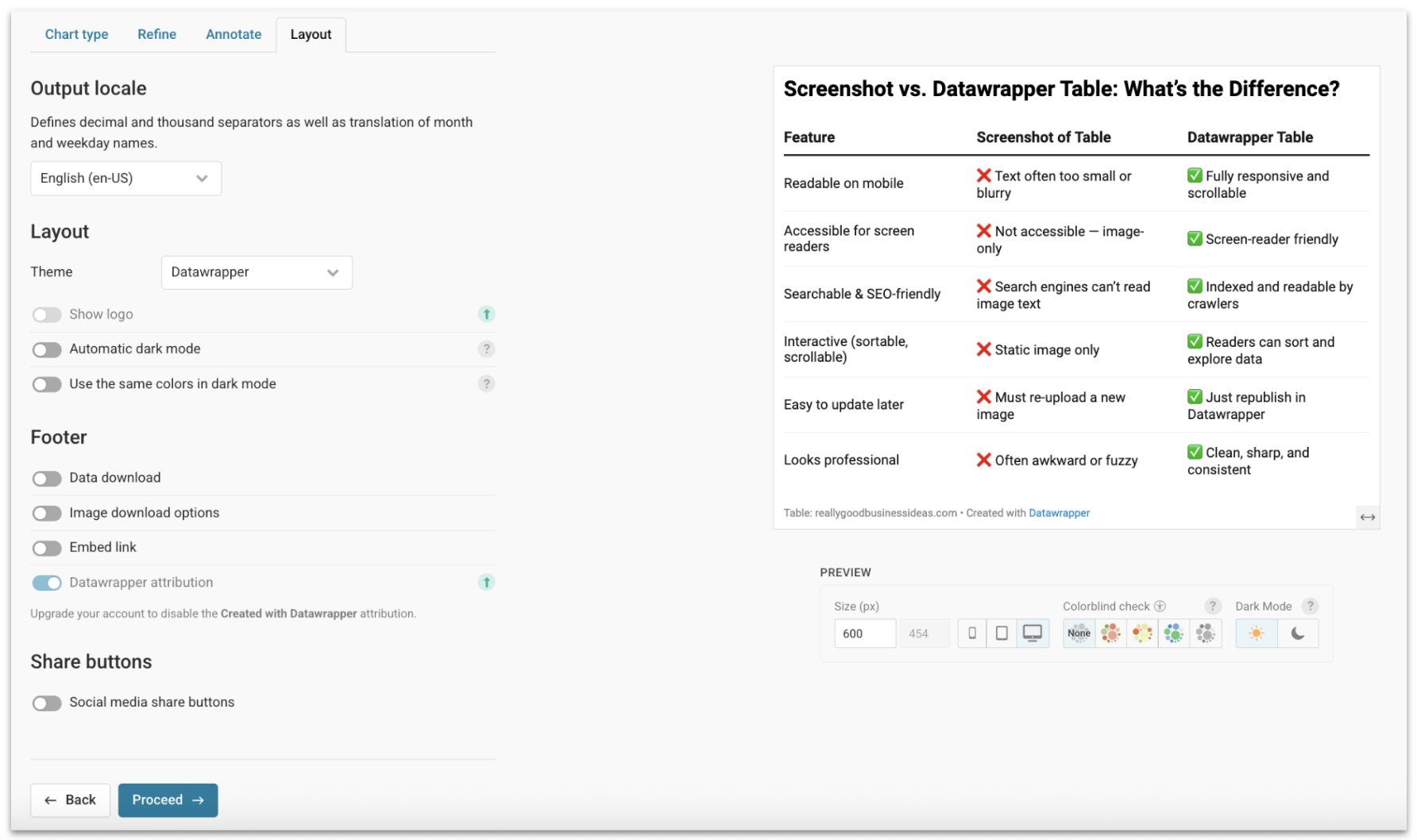Switch preview to dark mode moon icon
The image size is (1417, 840).
pyautogui.click(x=1298, y=633)
